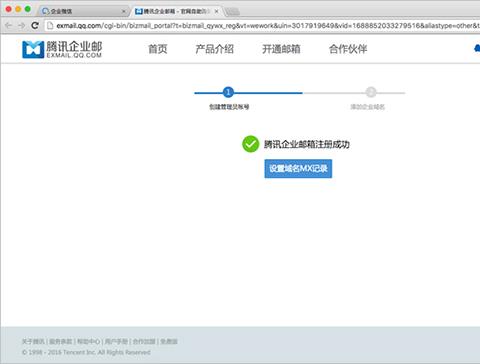This screenshot has height=364, width=480.
Task: Open the 合作加盟 footer link
Action: (x=144, y=341)
